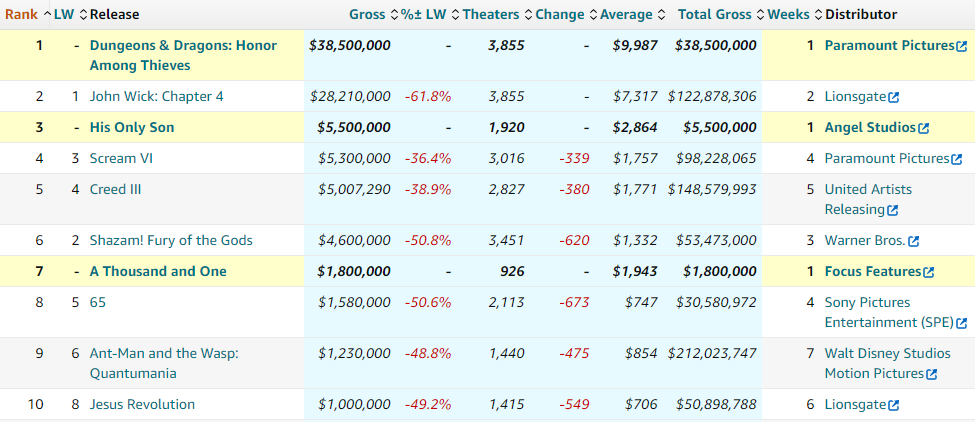Sort by Distributor column header
975x422 pixels.
pyautogui.click(x=861, y=14)
